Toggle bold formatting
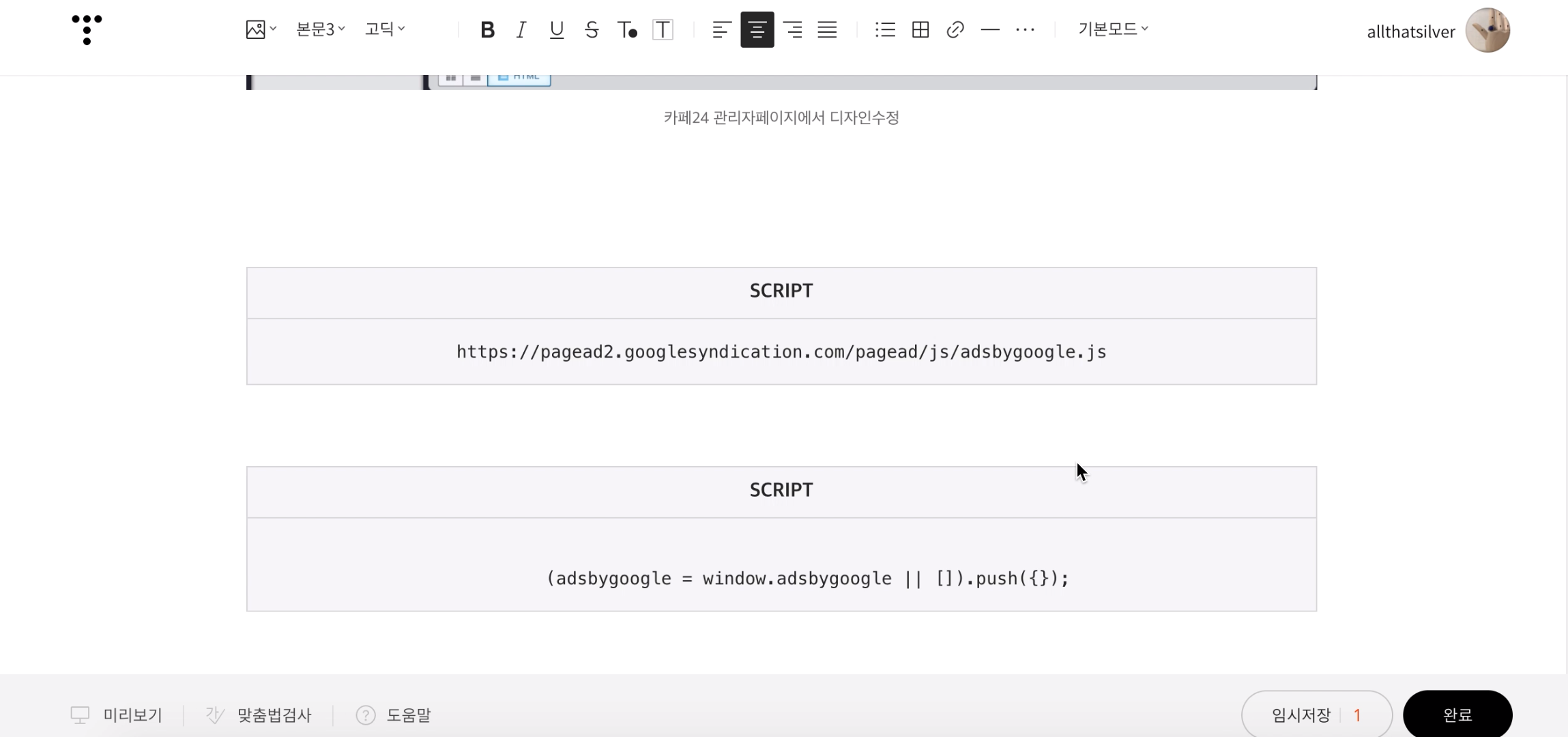The image size is (1568, 737). (x=487, y=29)
